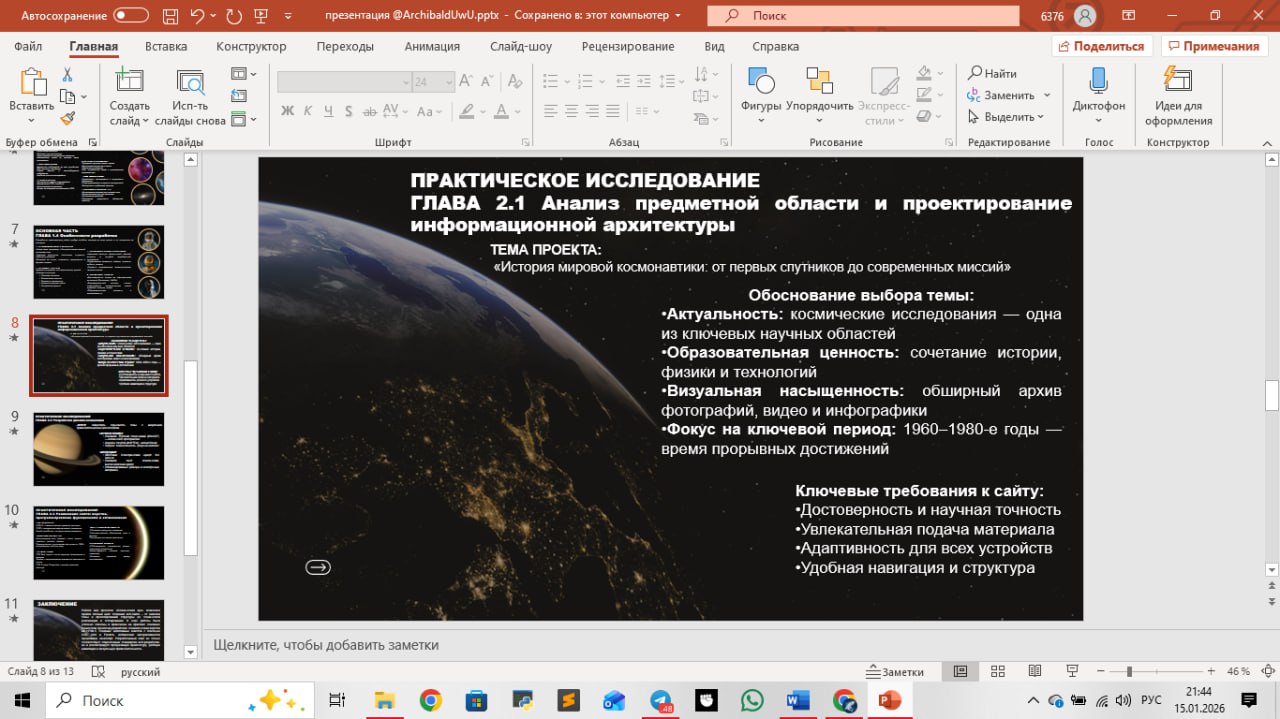This screenshot has width=1280, height=719.
Task: Switch to Review (Рецензирование) tab
Action: [627, 46]
